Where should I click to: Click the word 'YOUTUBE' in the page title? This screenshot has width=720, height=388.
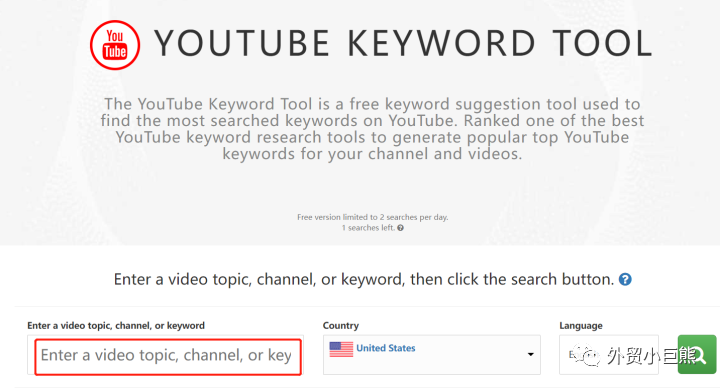point(242,44)
